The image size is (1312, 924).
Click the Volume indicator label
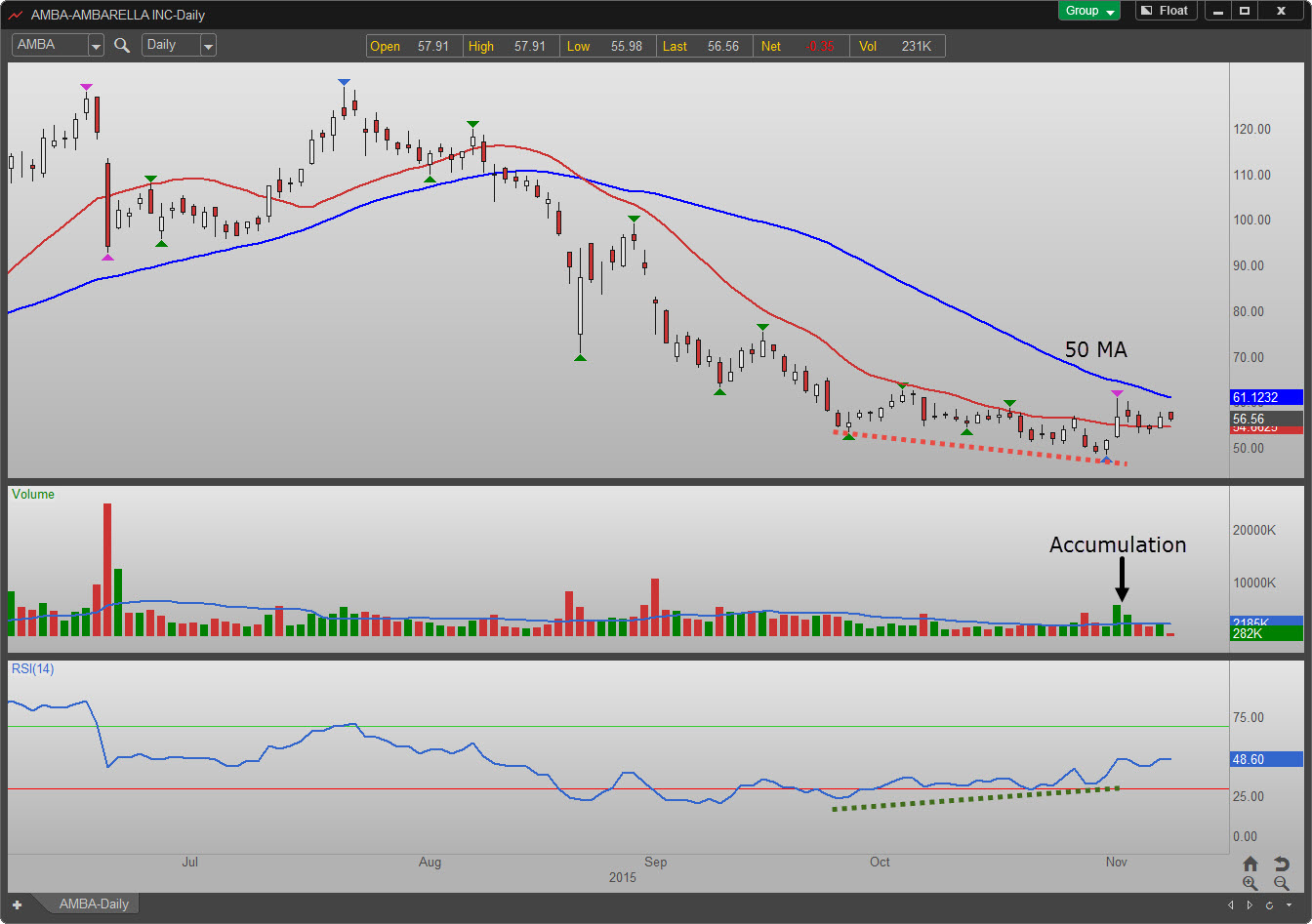click(x=33, y=495)
